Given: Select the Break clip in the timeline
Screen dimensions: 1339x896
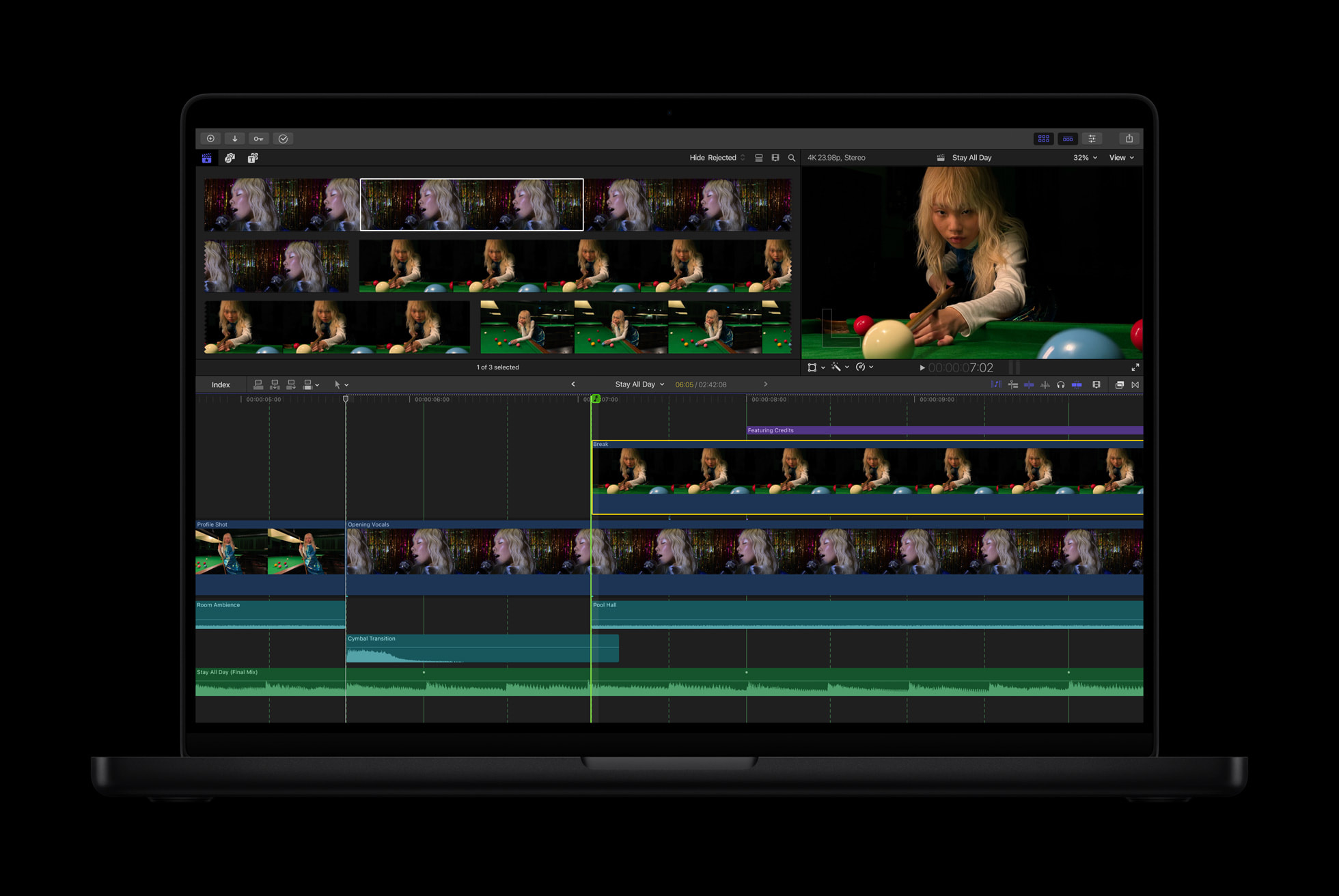Looking at the screenshot, I should (x=868, y=478).
